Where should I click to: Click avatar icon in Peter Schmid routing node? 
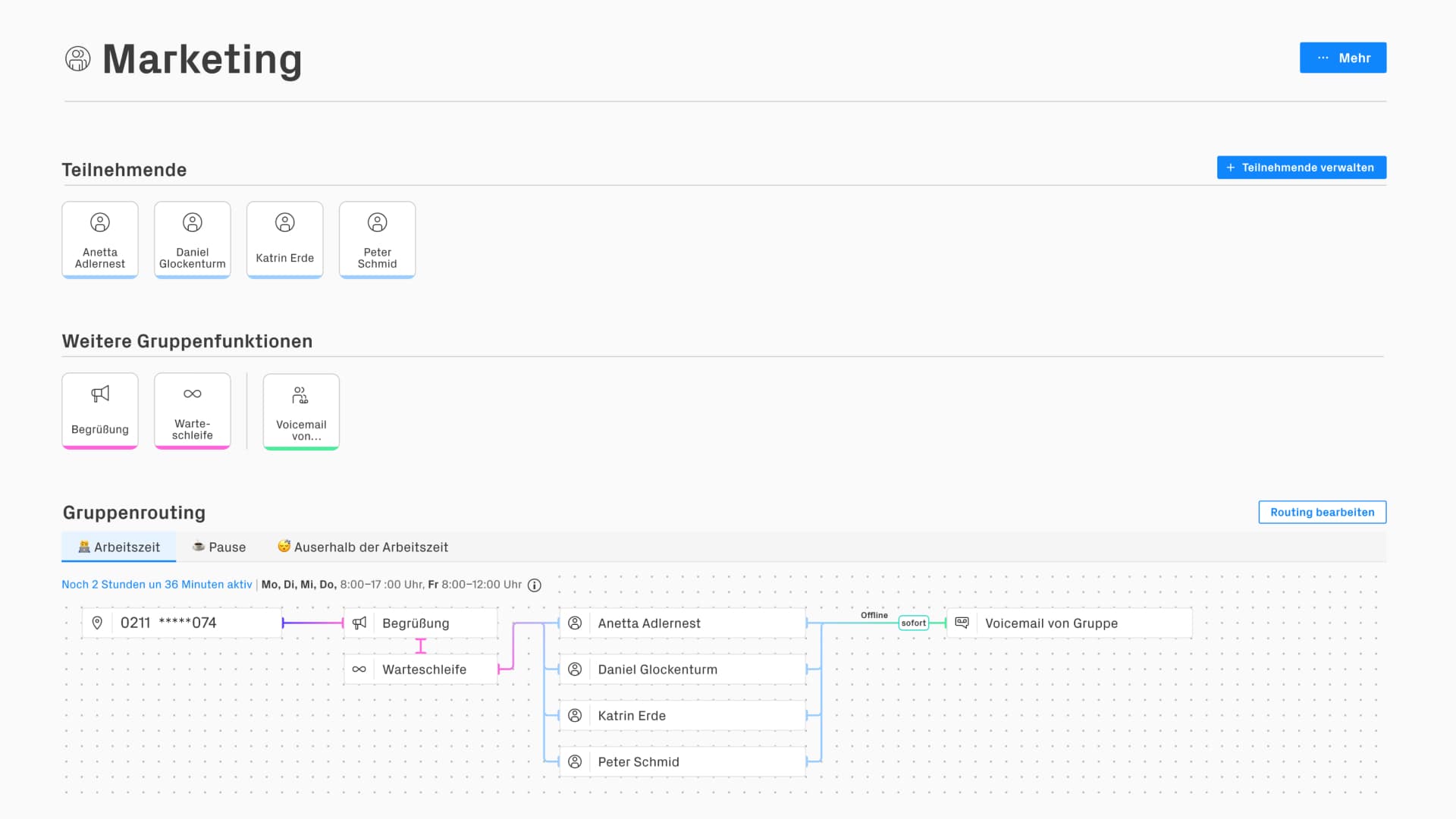point(575,762)
